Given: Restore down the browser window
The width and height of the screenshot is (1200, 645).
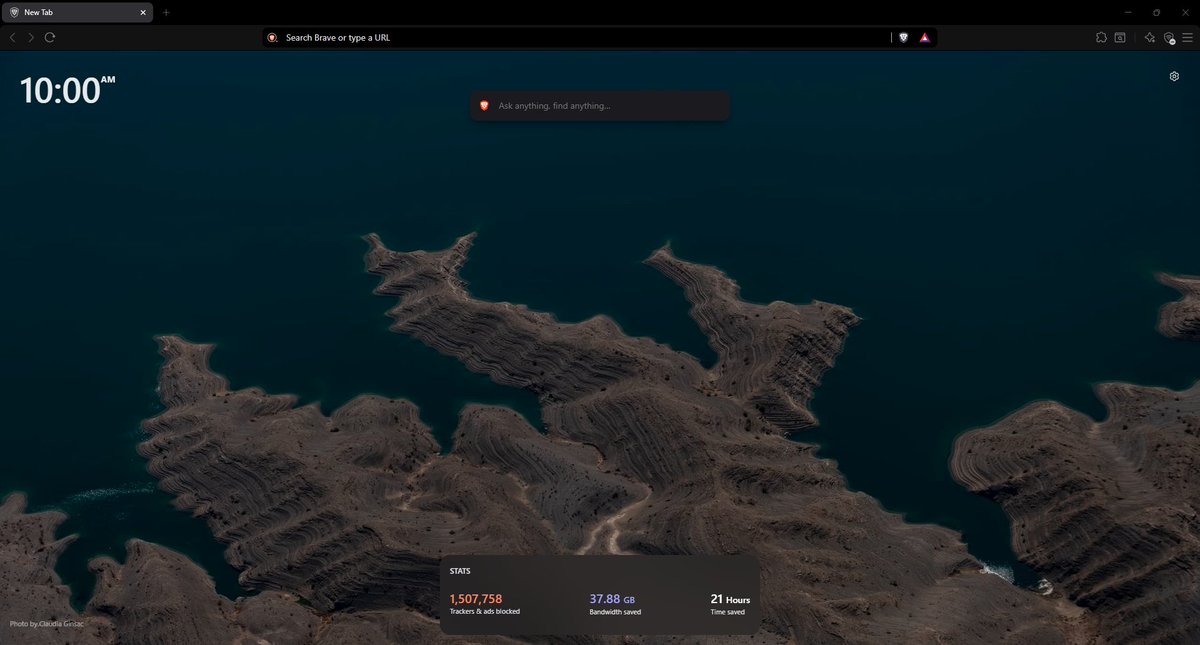Looking at the screenshot, I should tap(1156, 12).
